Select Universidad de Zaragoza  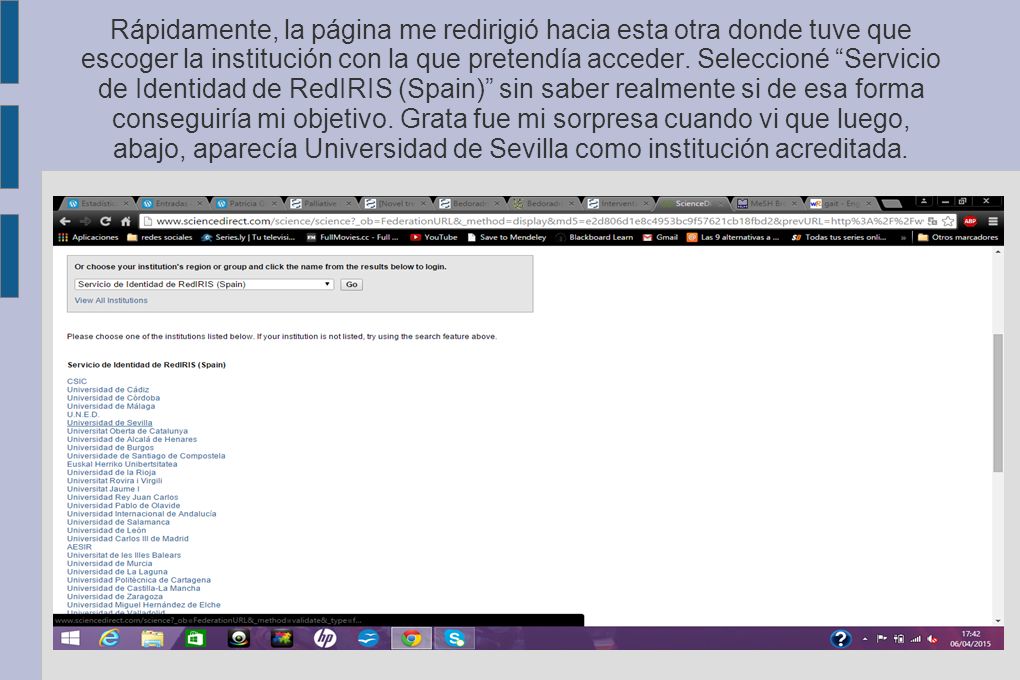pos(115,597)
